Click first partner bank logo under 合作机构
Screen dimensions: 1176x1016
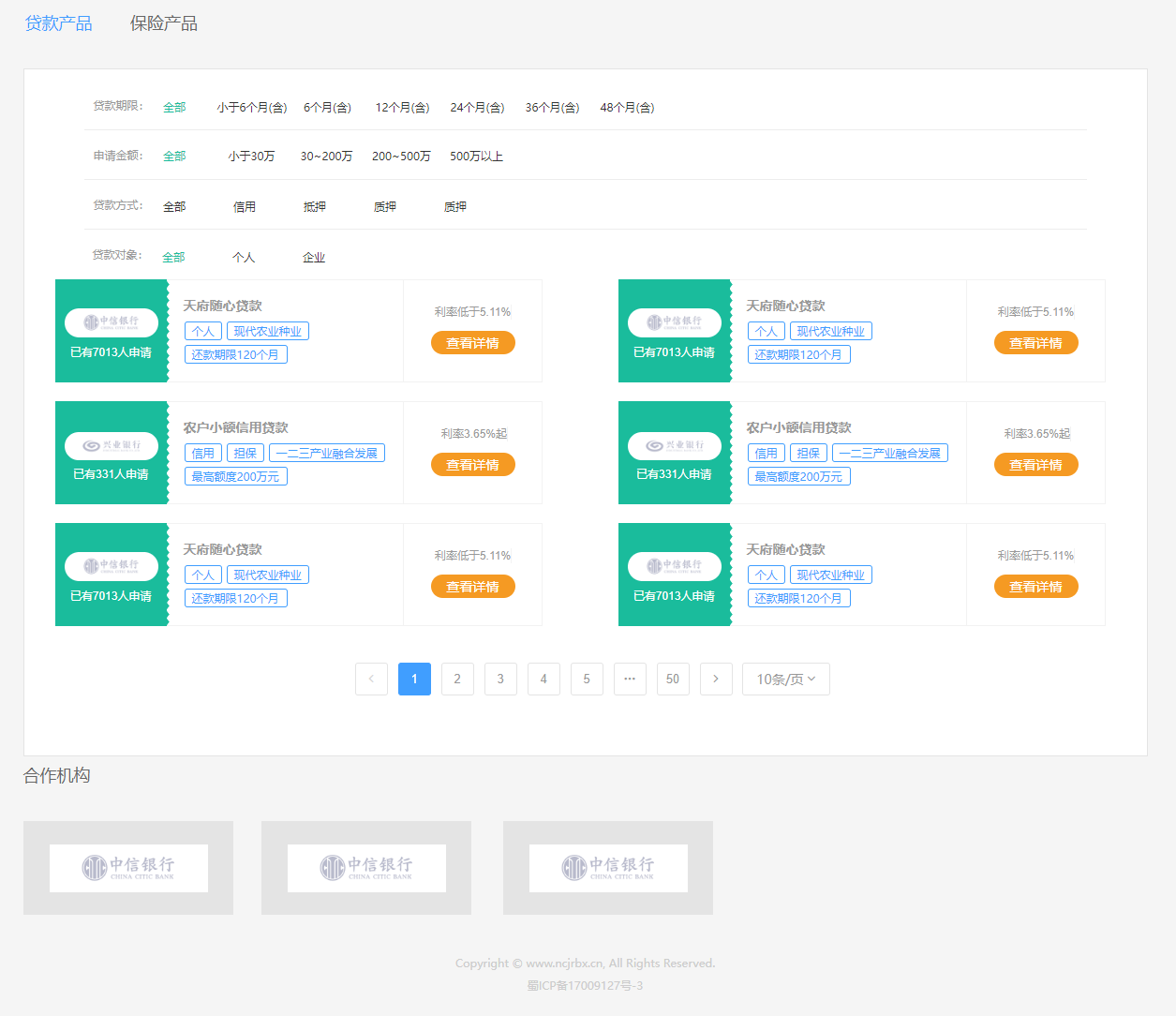pos(128,868)
